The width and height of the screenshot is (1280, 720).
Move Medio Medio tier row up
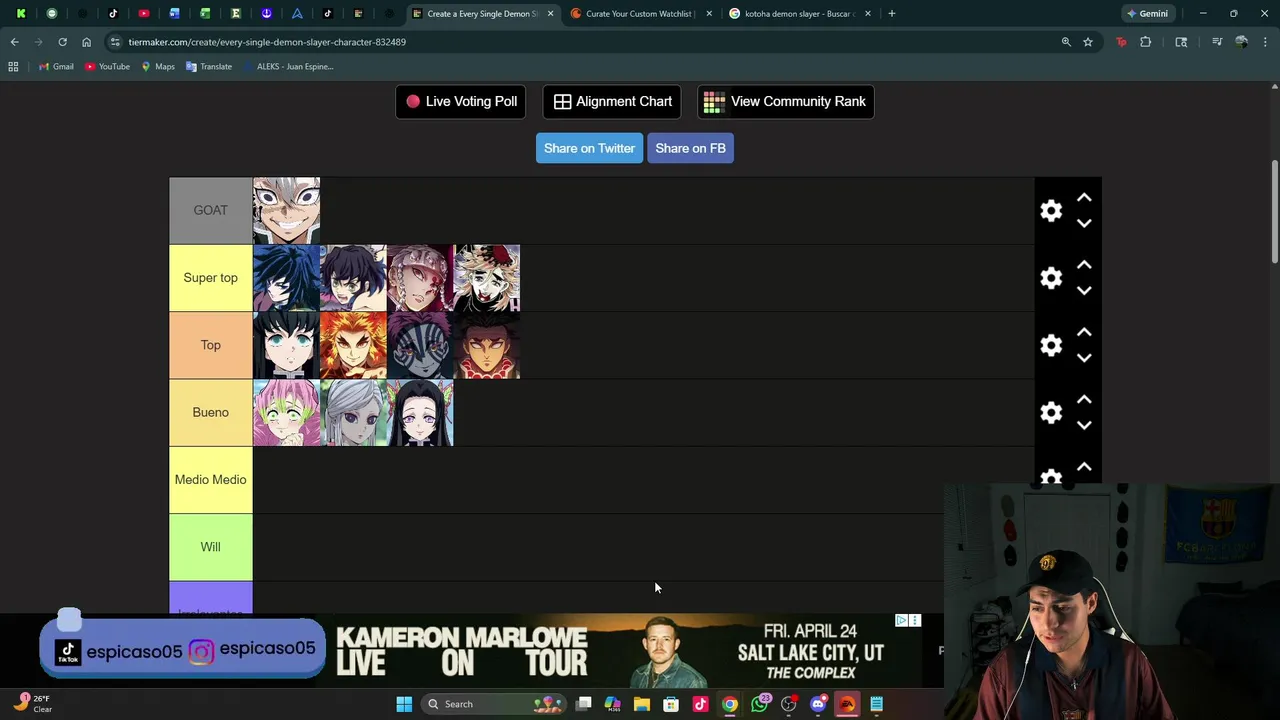pyautogui.click(x=1084, y=467)
